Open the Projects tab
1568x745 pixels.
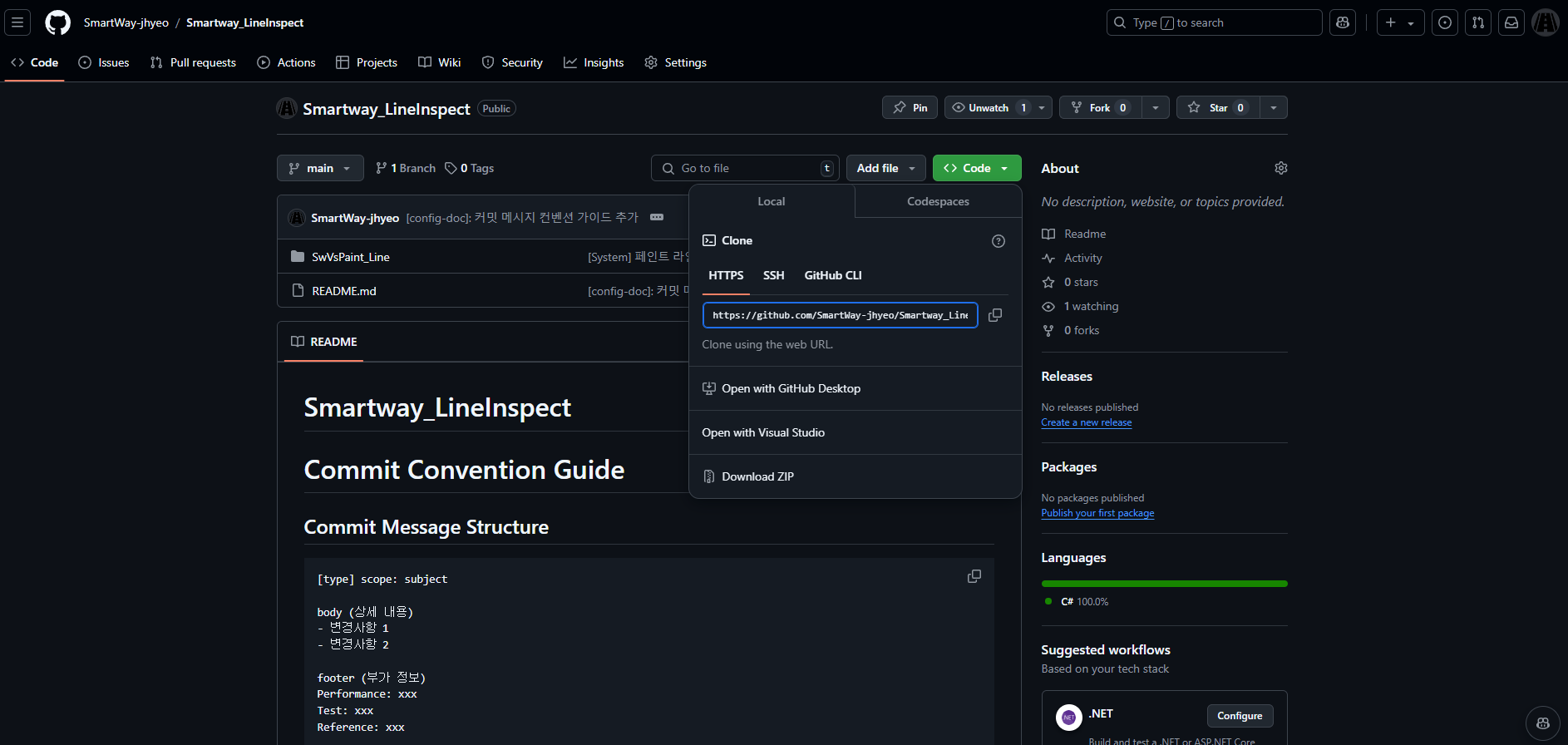coord(367,62)
